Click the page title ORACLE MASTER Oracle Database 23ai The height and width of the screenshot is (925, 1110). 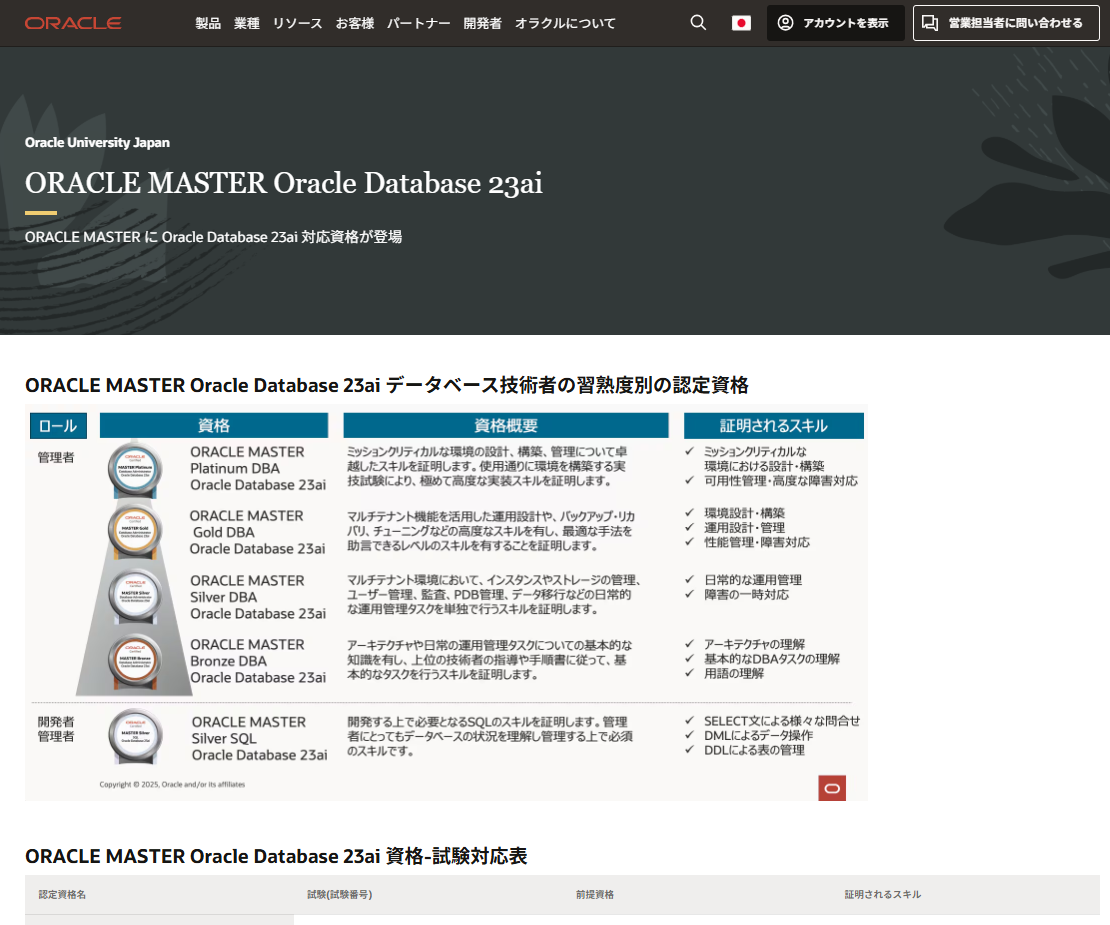(284, 183)
